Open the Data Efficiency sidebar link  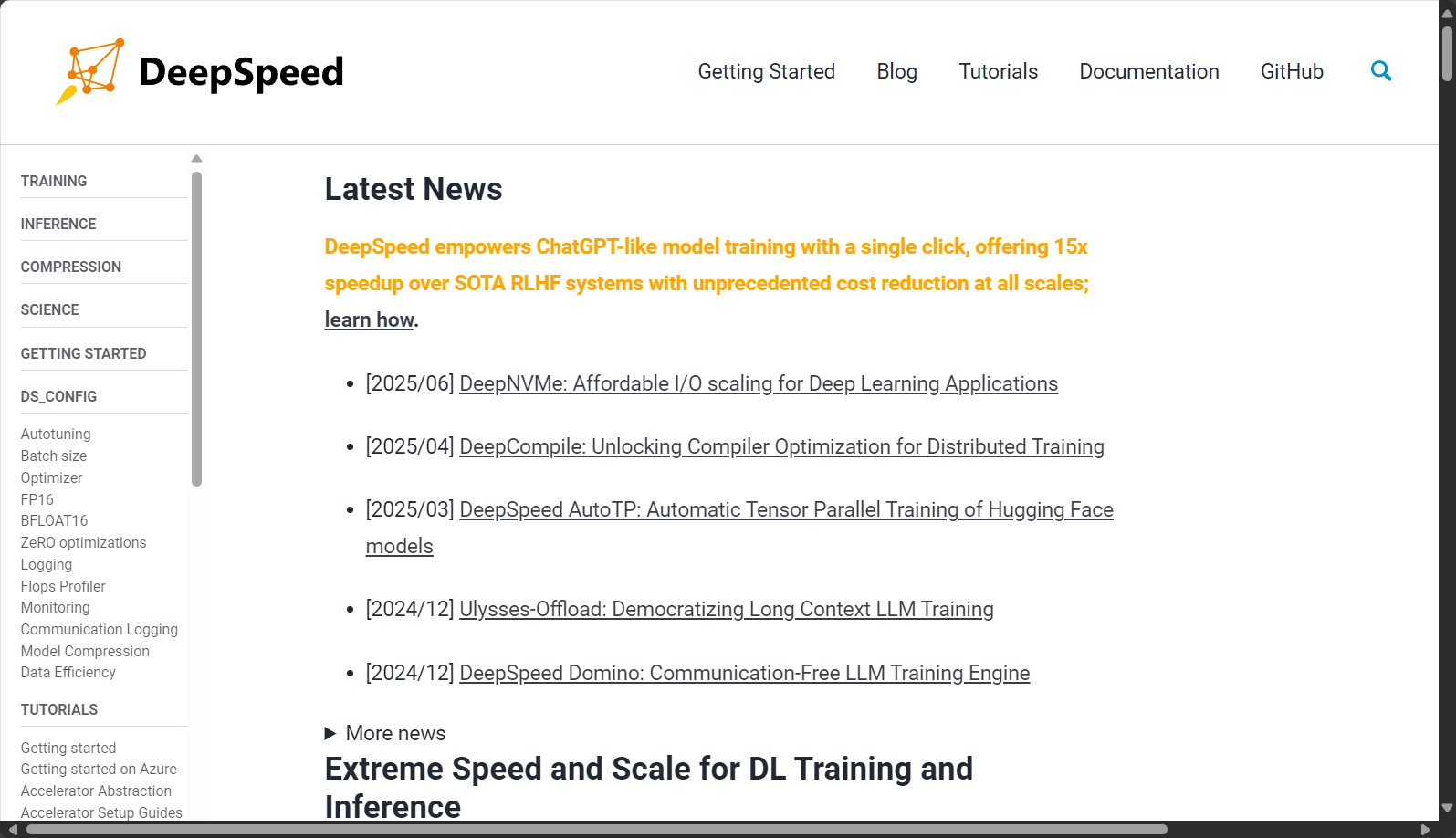68,672
